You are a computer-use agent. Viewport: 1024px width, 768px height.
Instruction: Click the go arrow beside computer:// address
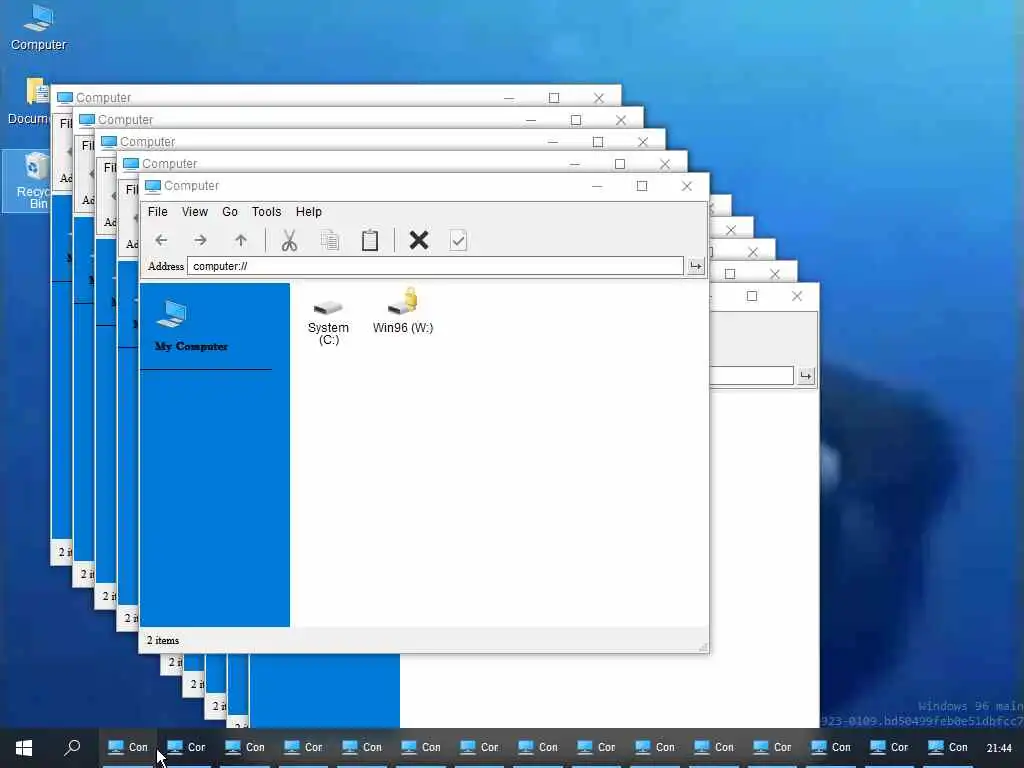click(x=696, y=266)
